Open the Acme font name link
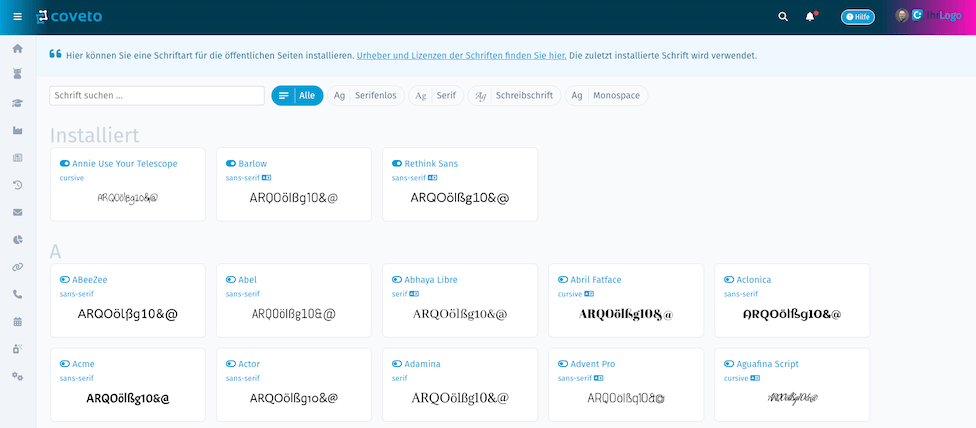 pyautogui.click(x=83, y=364)
